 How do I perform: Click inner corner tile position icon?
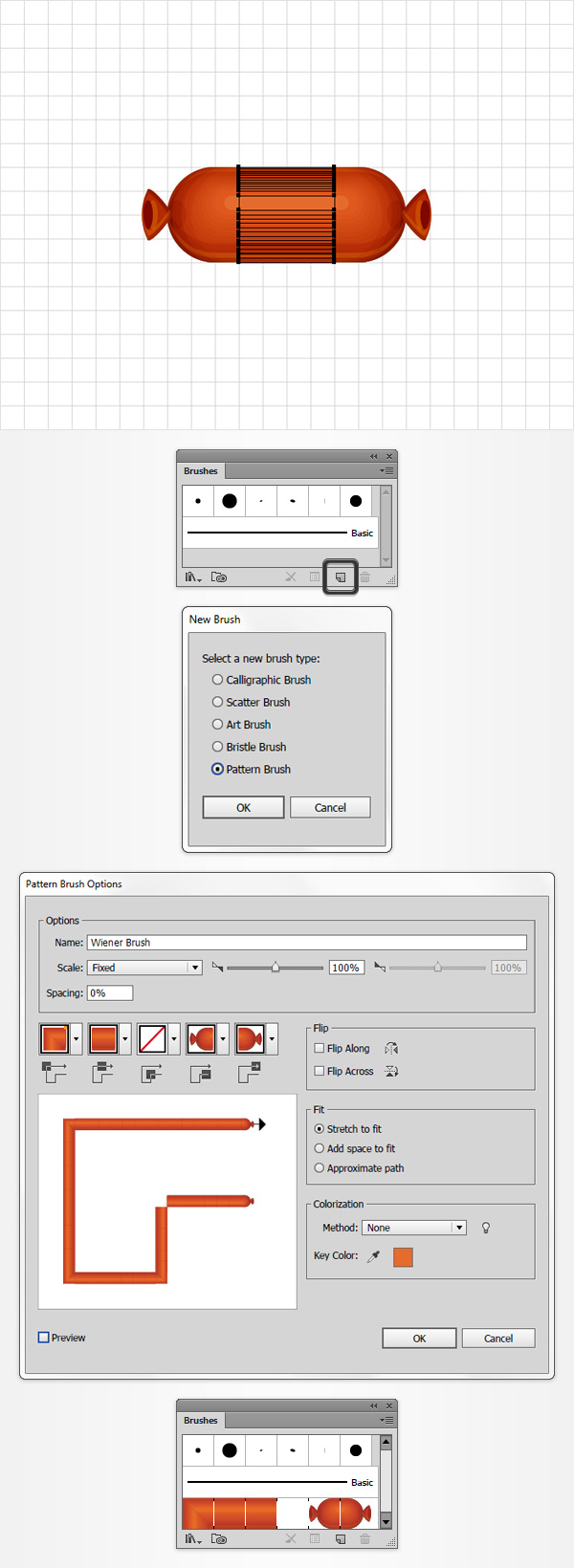pos(152,1073)
